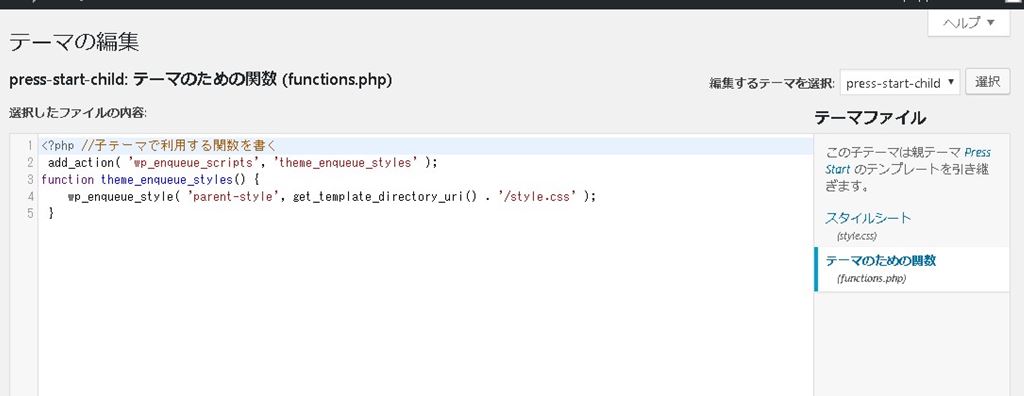Click the '/style.css' string in code

tap(537, 196)
